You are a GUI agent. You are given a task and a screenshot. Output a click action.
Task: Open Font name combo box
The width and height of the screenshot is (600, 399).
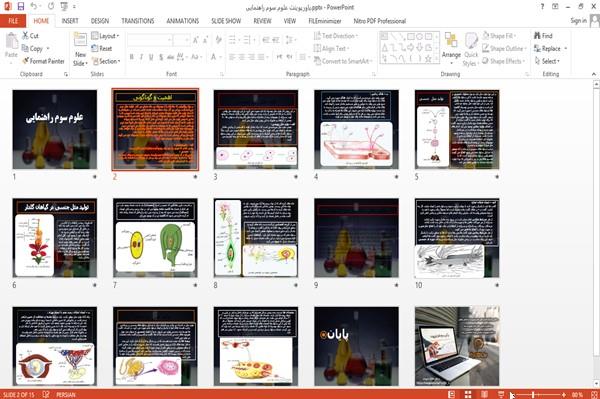[150, 40]
